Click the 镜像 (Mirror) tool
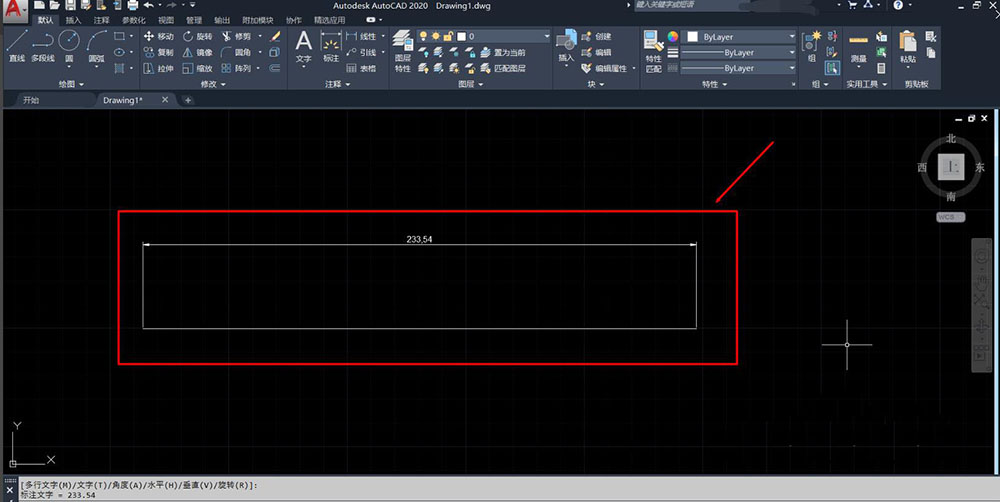1000x502 pixels. click(198, 52)
